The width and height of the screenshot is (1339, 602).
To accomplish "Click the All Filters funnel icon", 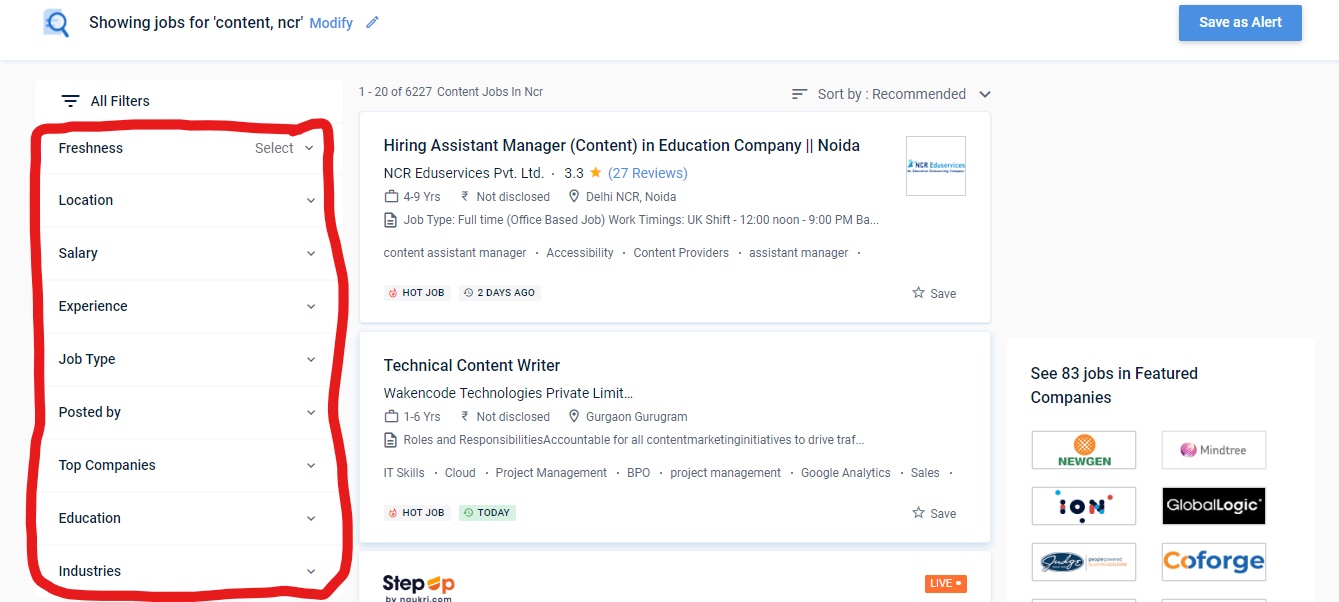I will click(70, 100).
